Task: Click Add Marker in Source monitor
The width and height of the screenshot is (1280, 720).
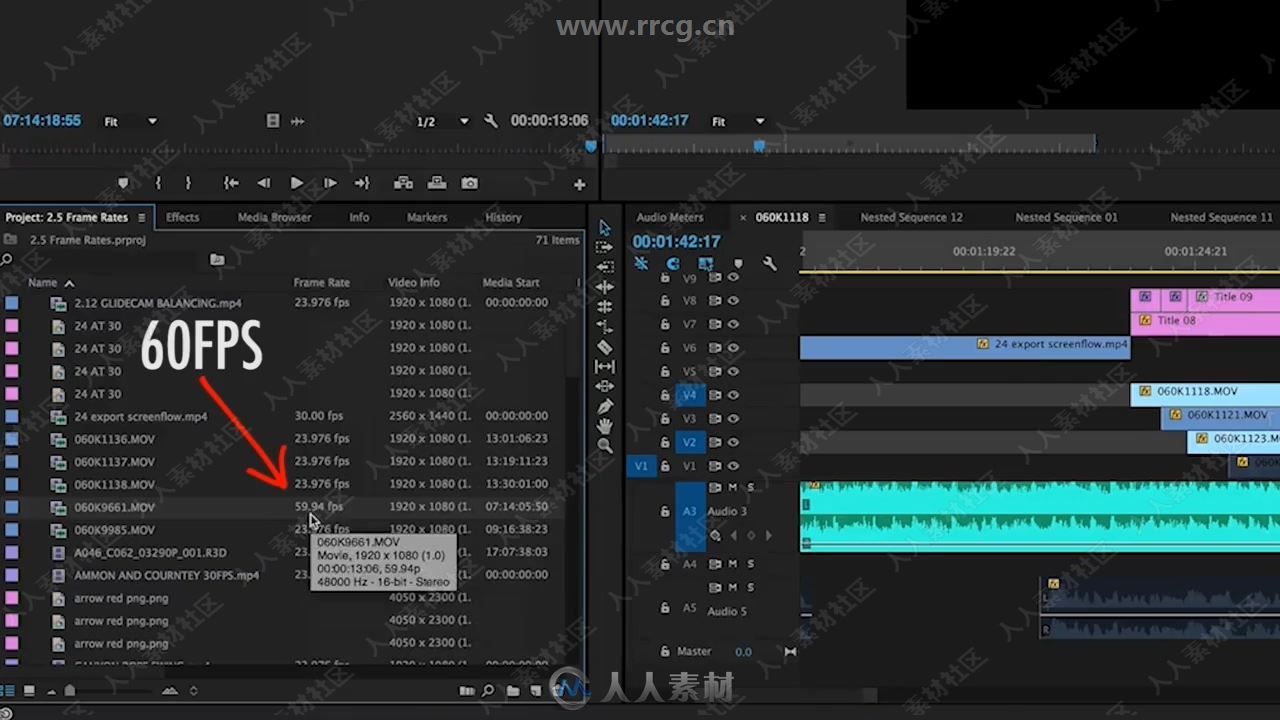Action: pos(123,183)
